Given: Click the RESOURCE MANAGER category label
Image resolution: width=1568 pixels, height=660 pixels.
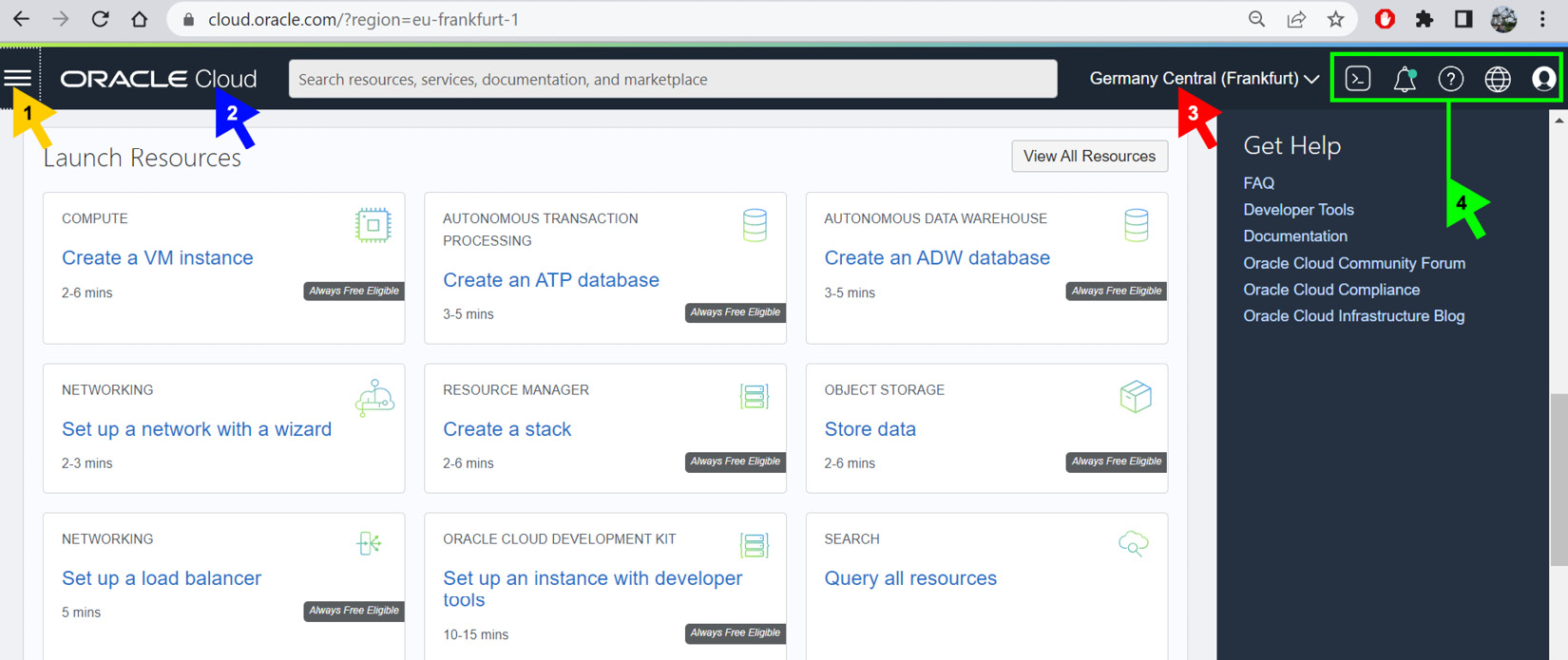Looking at the screenshot, I should 516,390.
